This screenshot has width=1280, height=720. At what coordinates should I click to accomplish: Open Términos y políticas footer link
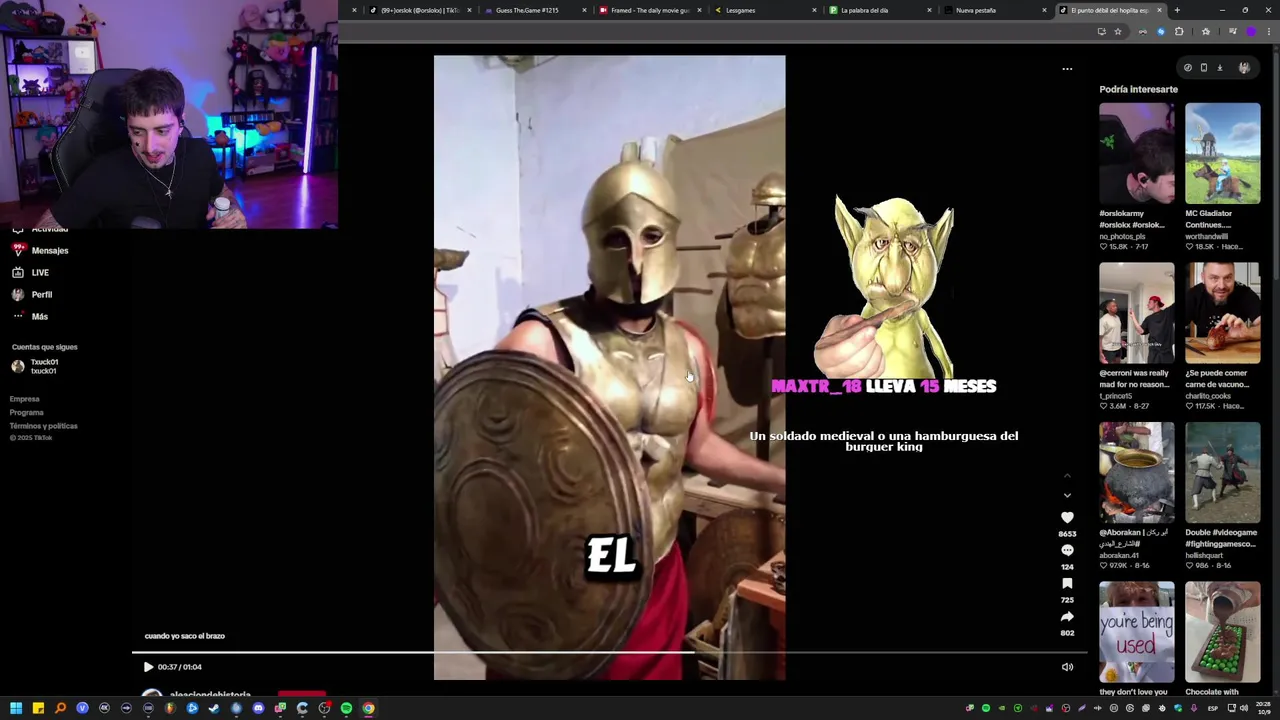point(43,426)
